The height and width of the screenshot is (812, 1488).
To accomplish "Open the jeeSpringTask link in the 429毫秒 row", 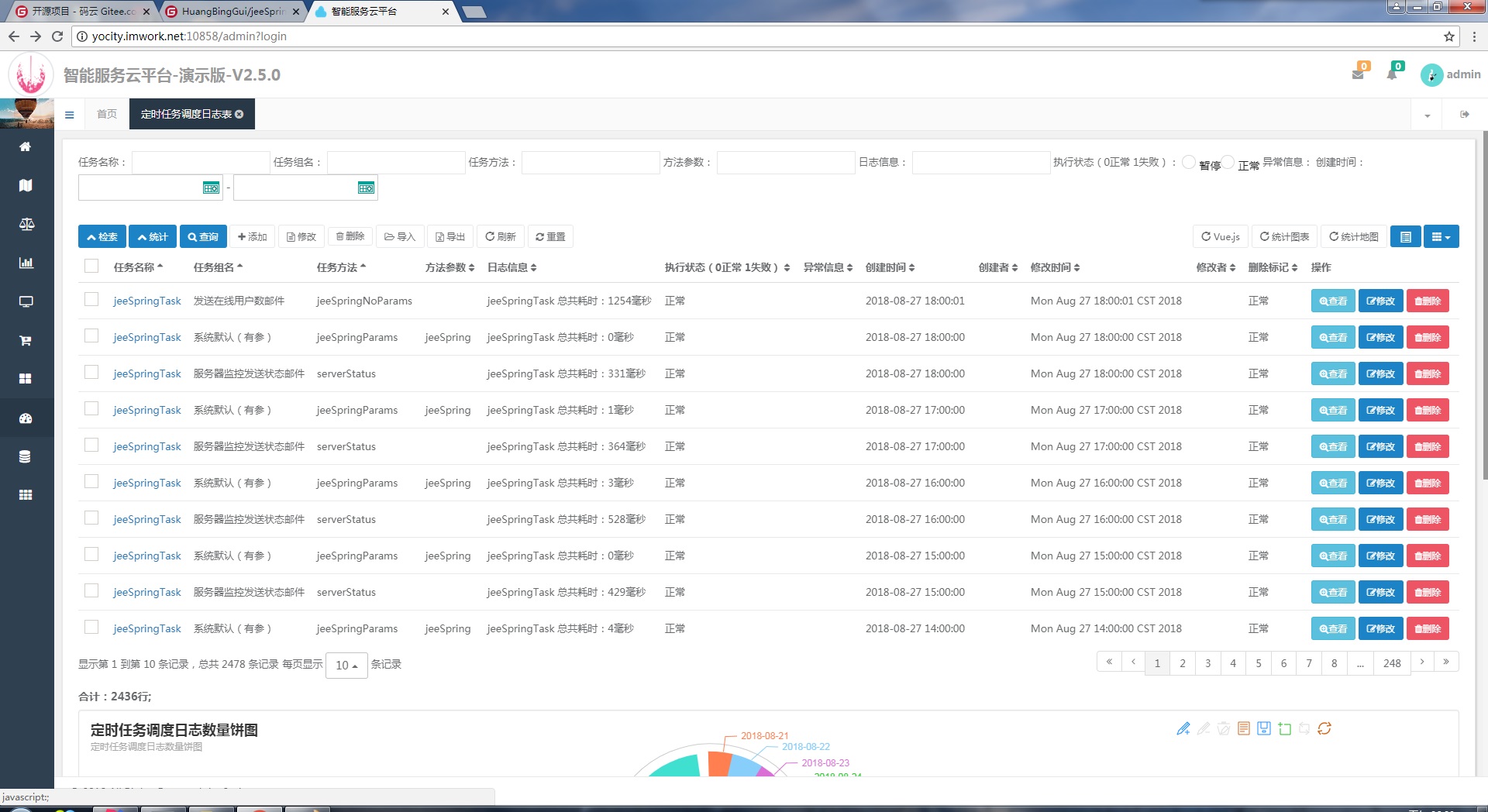I will (x=147, y=592).
